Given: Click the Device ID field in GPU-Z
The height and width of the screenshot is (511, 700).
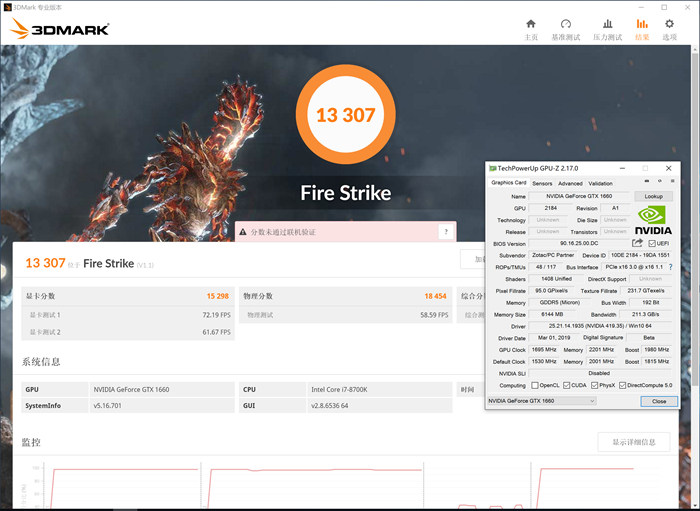Looking at the screenshot, I should (640, 255).
